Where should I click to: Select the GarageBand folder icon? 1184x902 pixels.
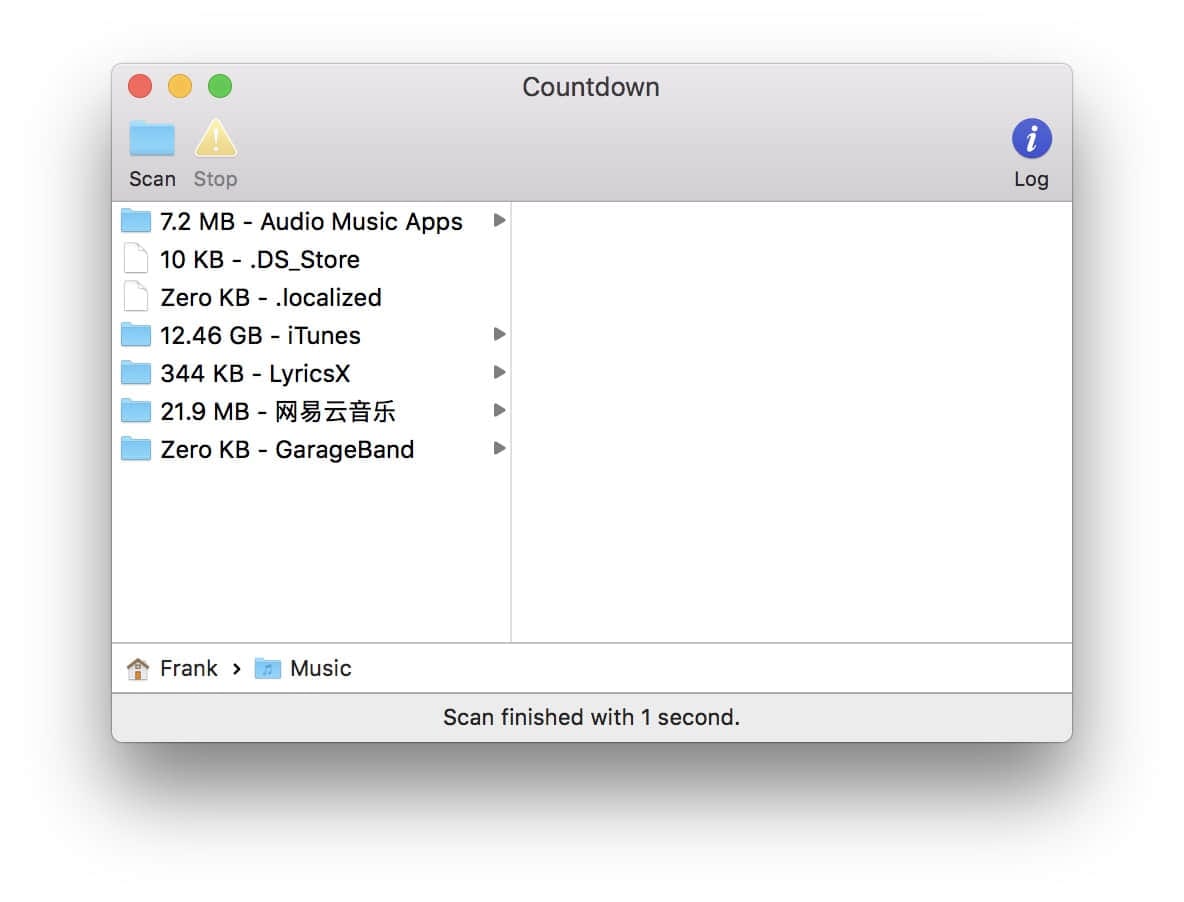pos(136,448)
